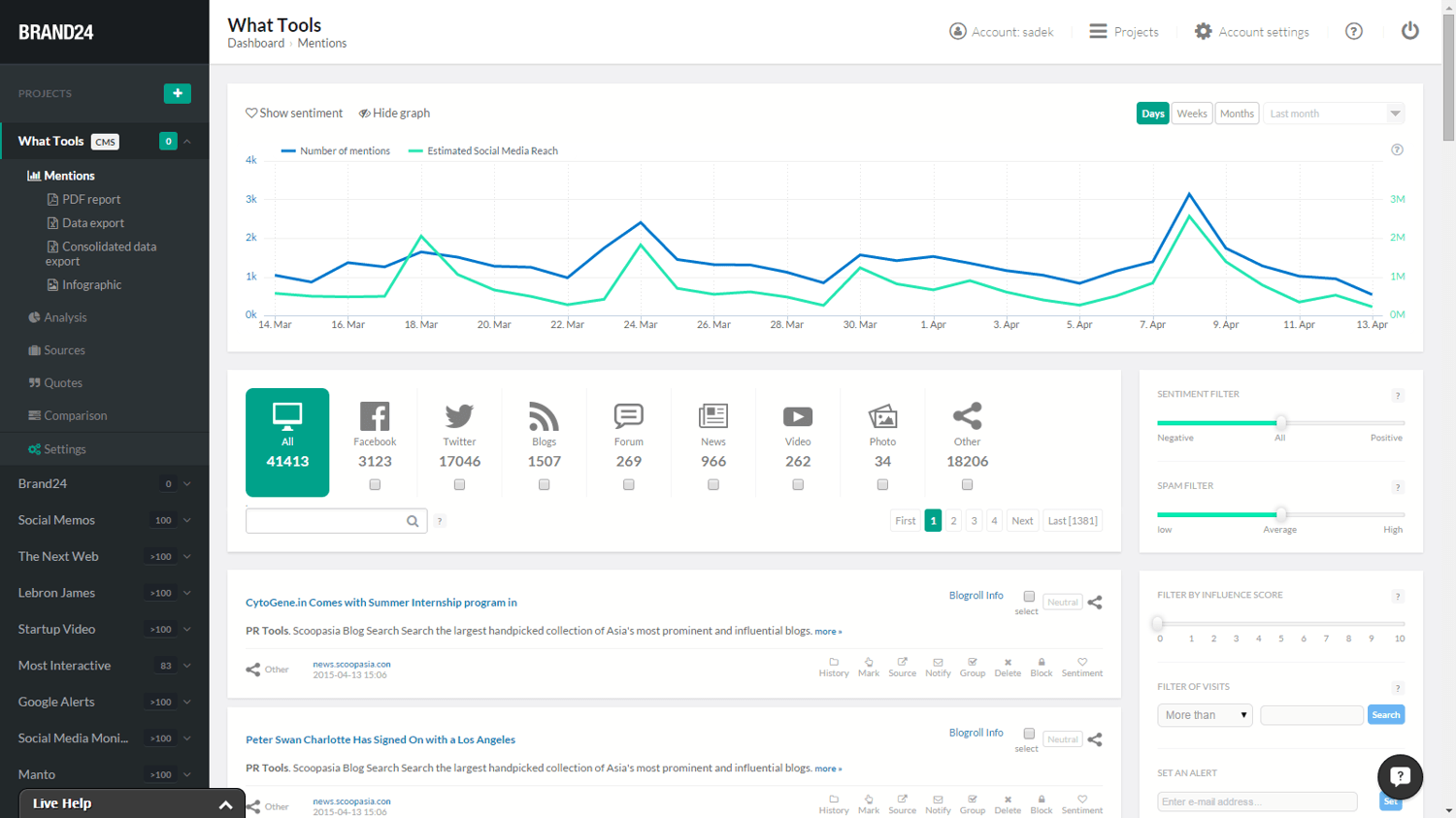1456x818 pixels.
Task: Click the Forum speech bubble icon
Action: pos(628,416)
